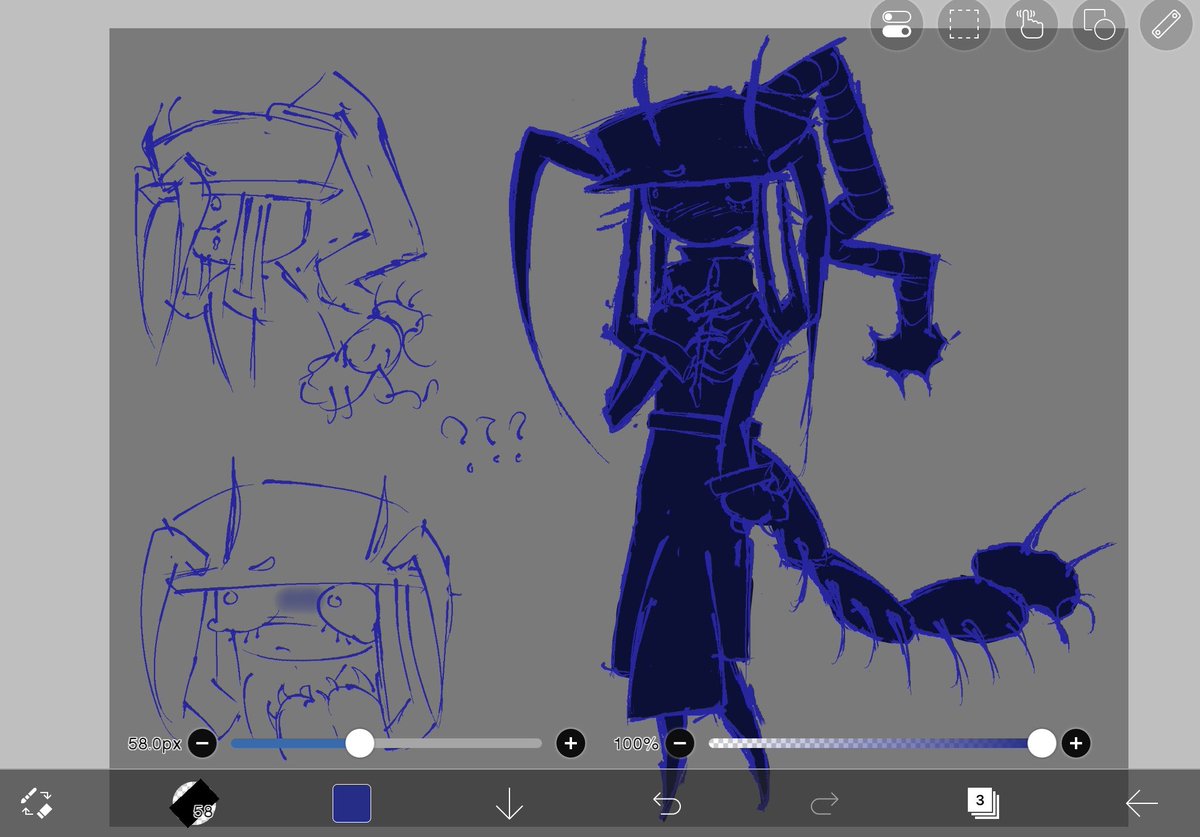Open the brush settings icon labeled 58
Image resolution: width=1200 pixels, height=837 pixels.
coord(194,803)
